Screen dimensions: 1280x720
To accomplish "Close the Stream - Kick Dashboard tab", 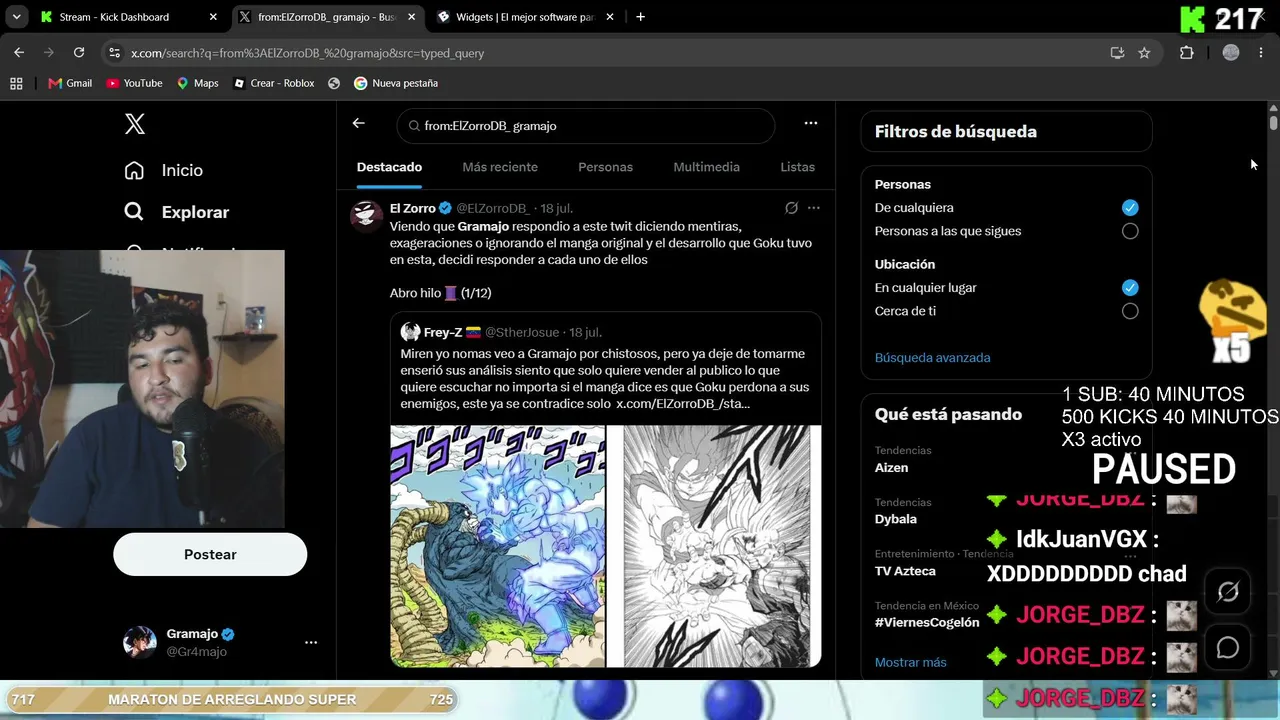I will click(213, 17).
